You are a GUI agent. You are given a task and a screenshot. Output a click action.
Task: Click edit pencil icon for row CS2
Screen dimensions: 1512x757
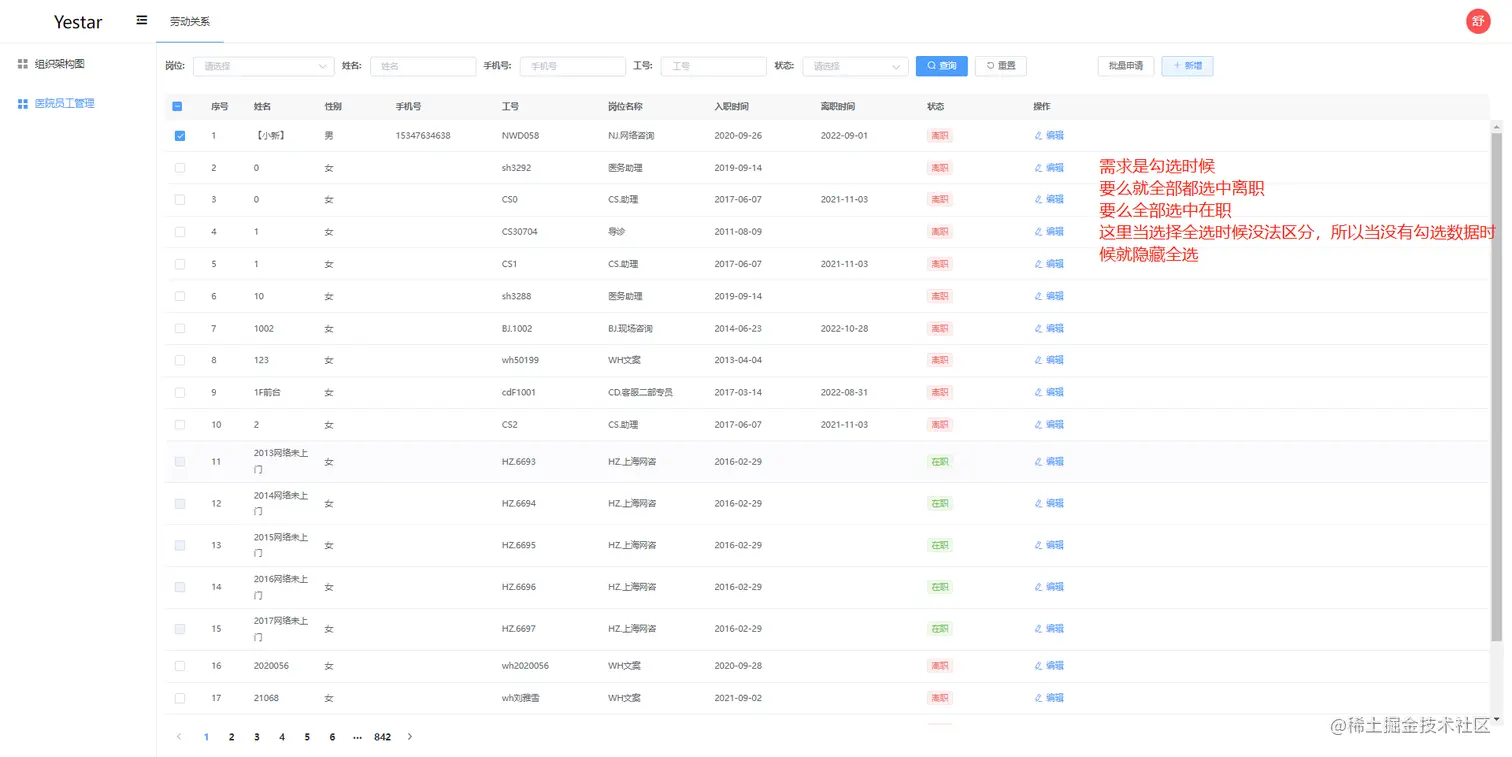(1038, 425)
